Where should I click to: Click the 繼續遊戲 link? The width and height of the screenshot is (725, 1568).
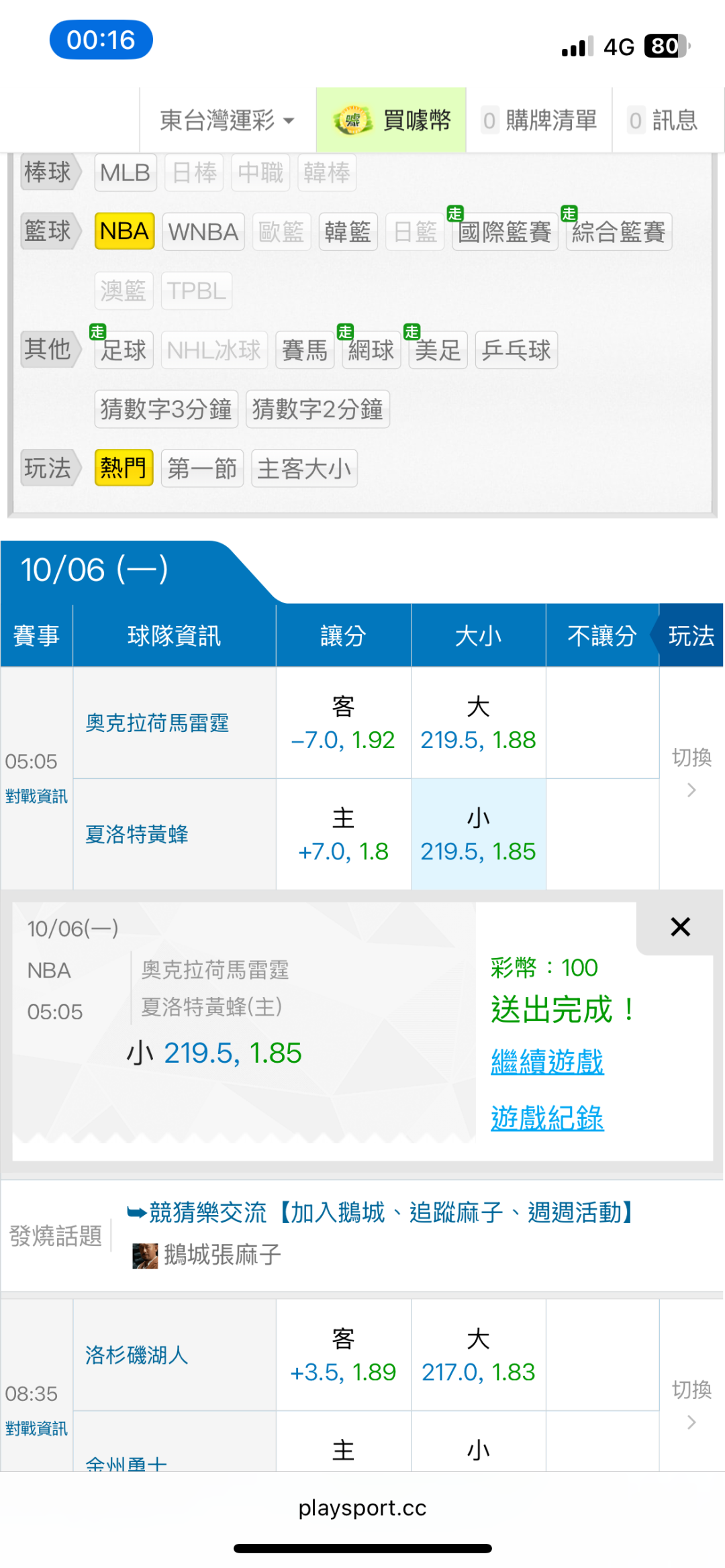[x=547, y=1062]
